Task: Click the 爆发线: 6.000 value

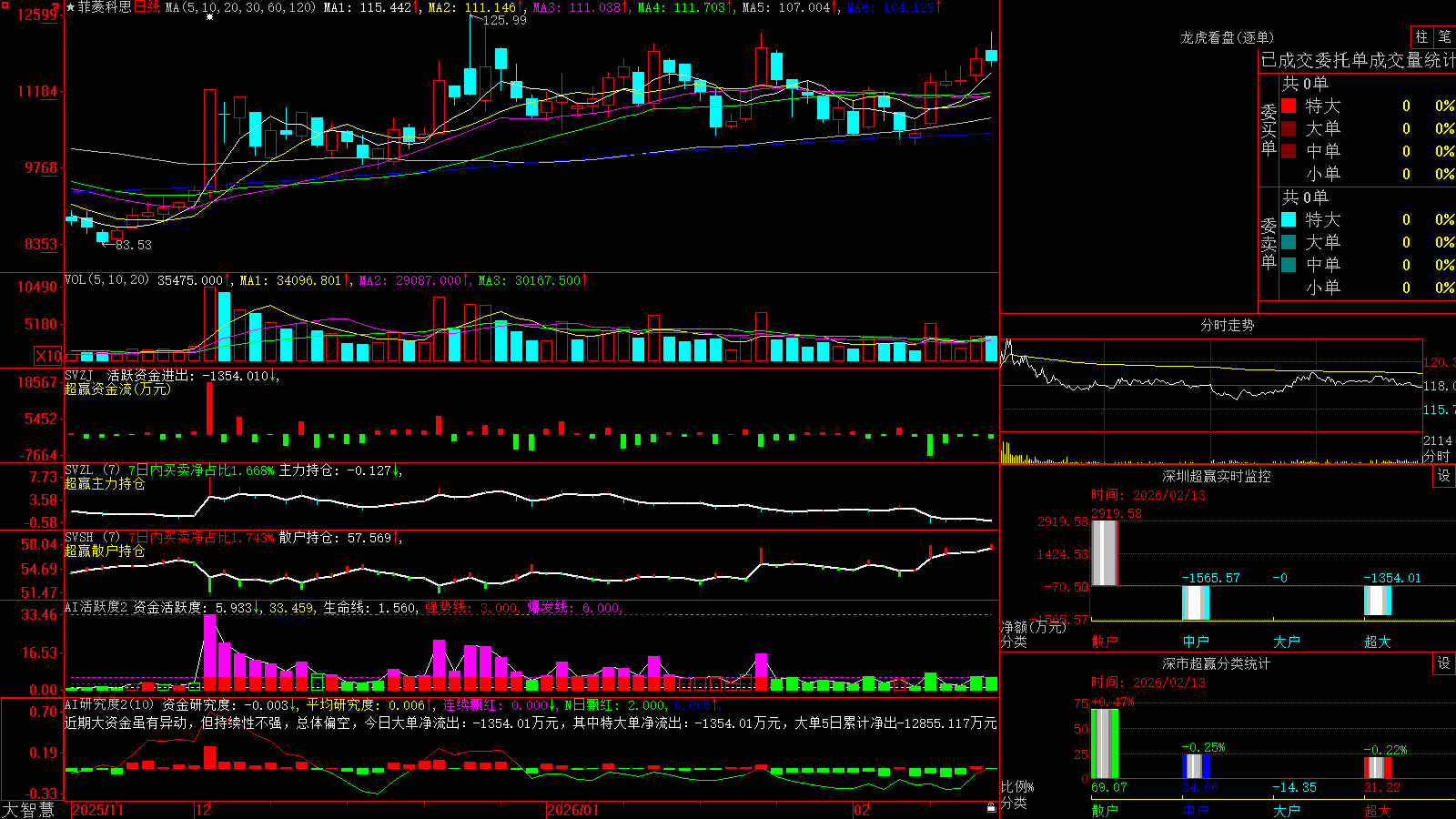Action: [575, 607]
